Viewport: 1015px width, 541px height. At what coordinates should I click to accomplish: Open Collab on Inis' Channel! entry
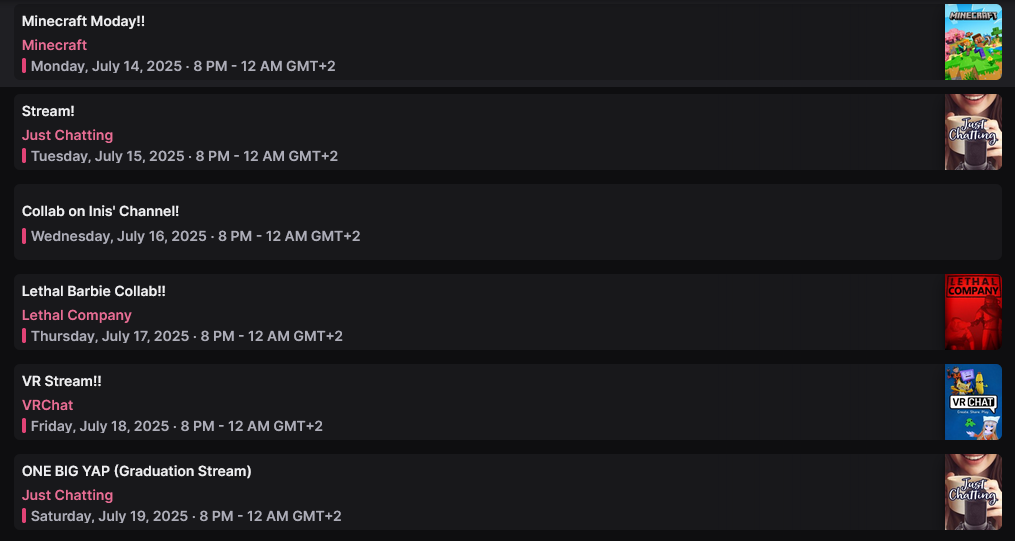[x=100, y=211]
